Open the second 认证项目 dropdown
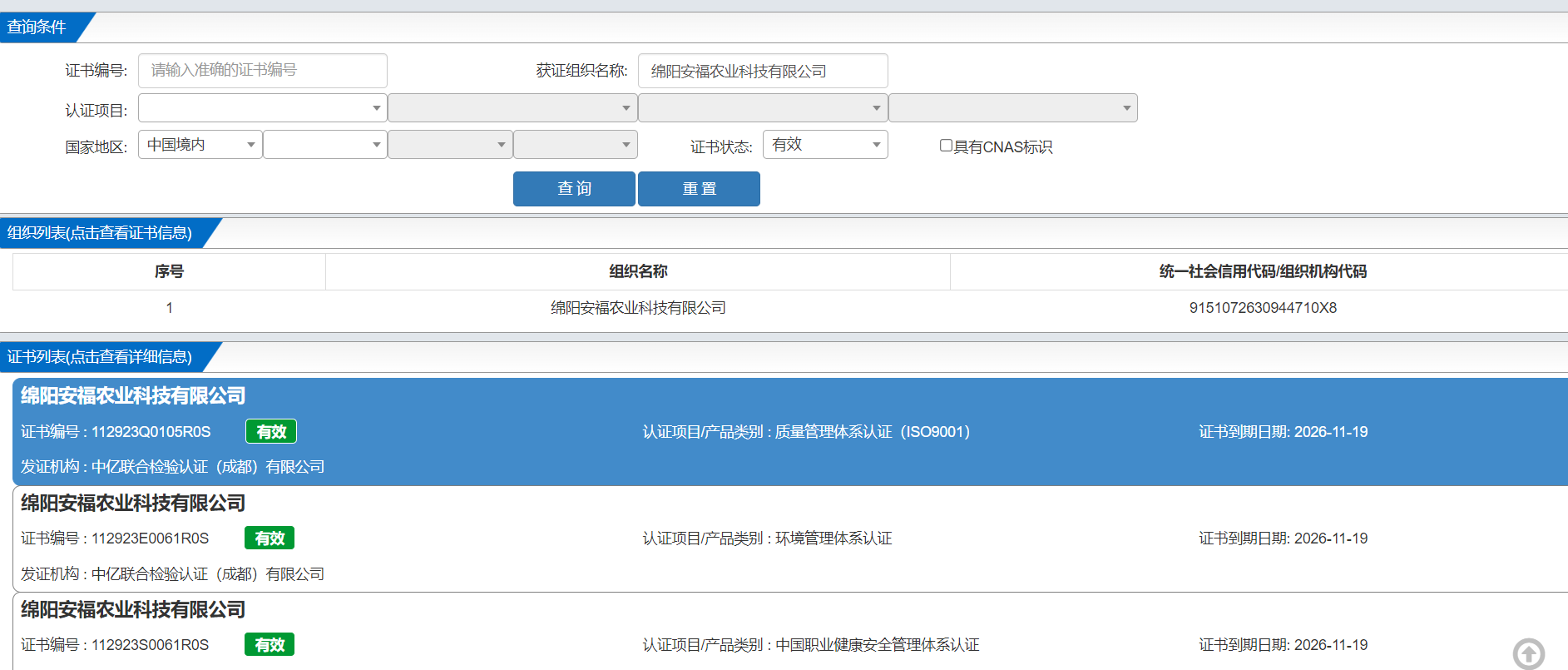 click(512, 108)
